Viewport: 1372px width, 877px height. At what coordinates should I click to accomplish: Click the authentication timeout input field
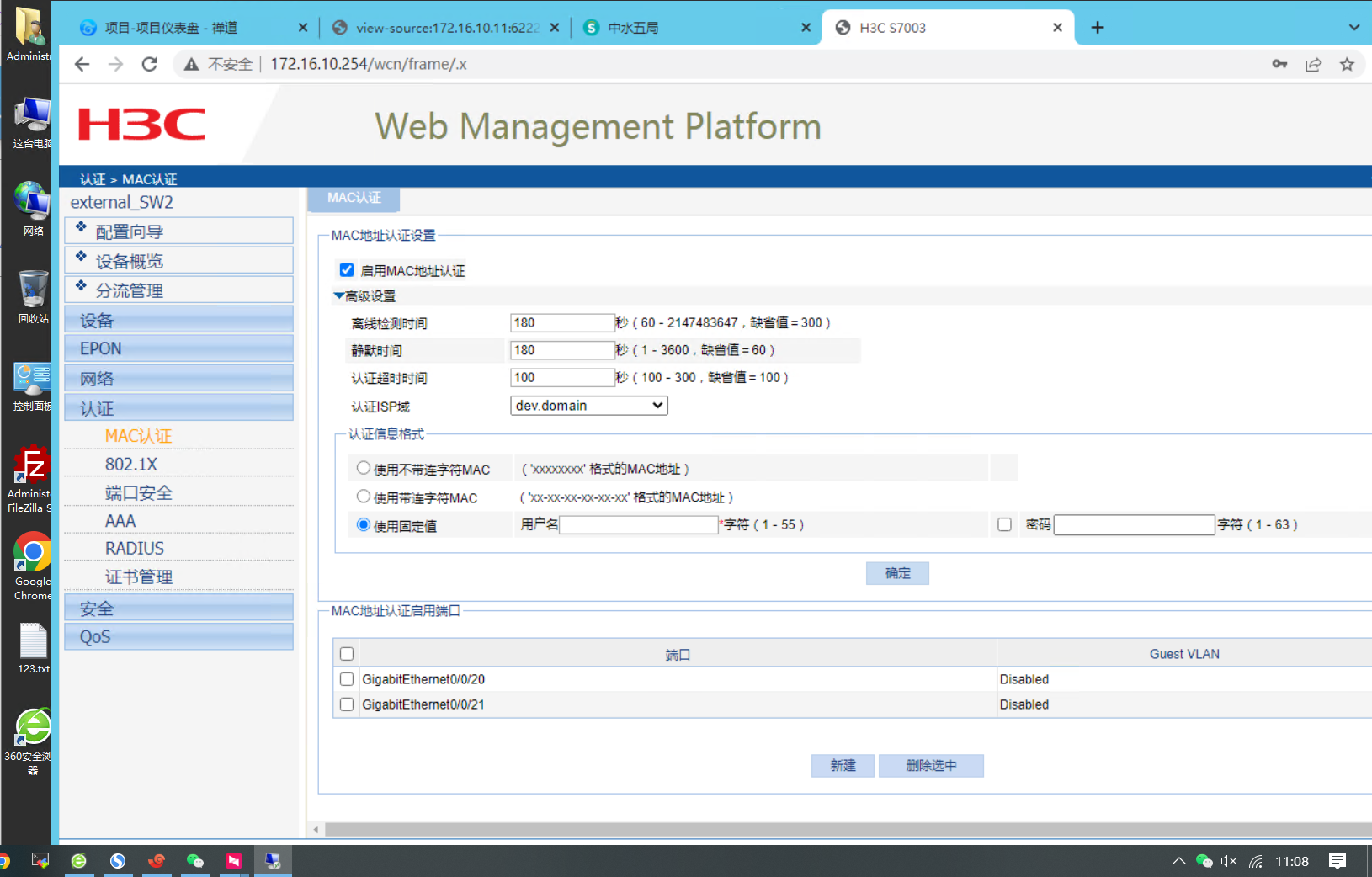click(x=562, y=377)
